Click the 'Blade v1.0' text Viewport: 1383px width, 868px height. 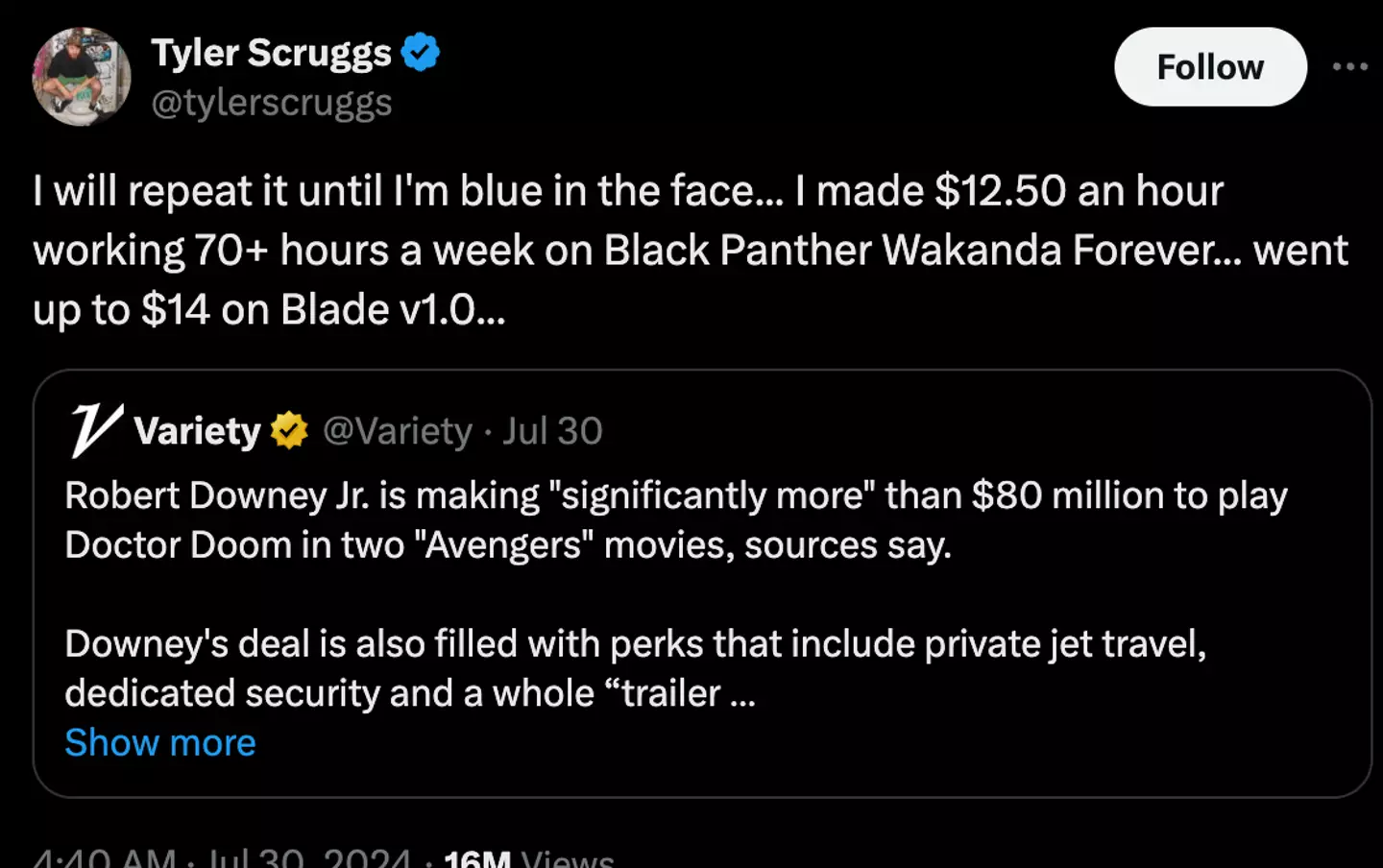(377, 310)
